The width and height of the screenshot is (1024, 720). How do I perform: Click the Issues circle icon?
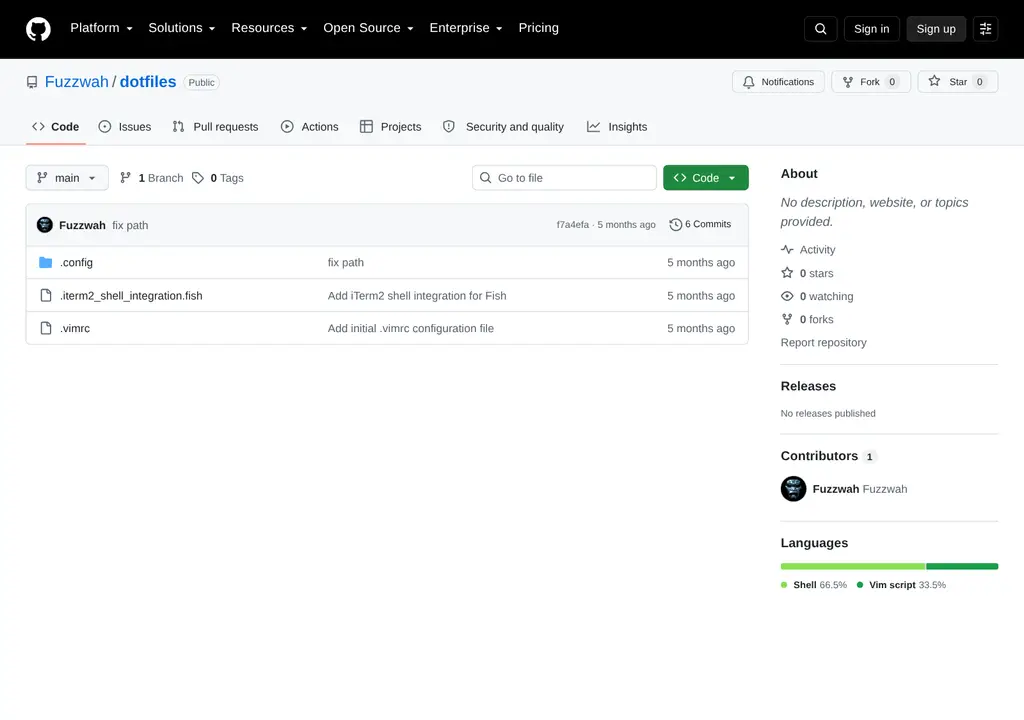[x=104, y=127]
